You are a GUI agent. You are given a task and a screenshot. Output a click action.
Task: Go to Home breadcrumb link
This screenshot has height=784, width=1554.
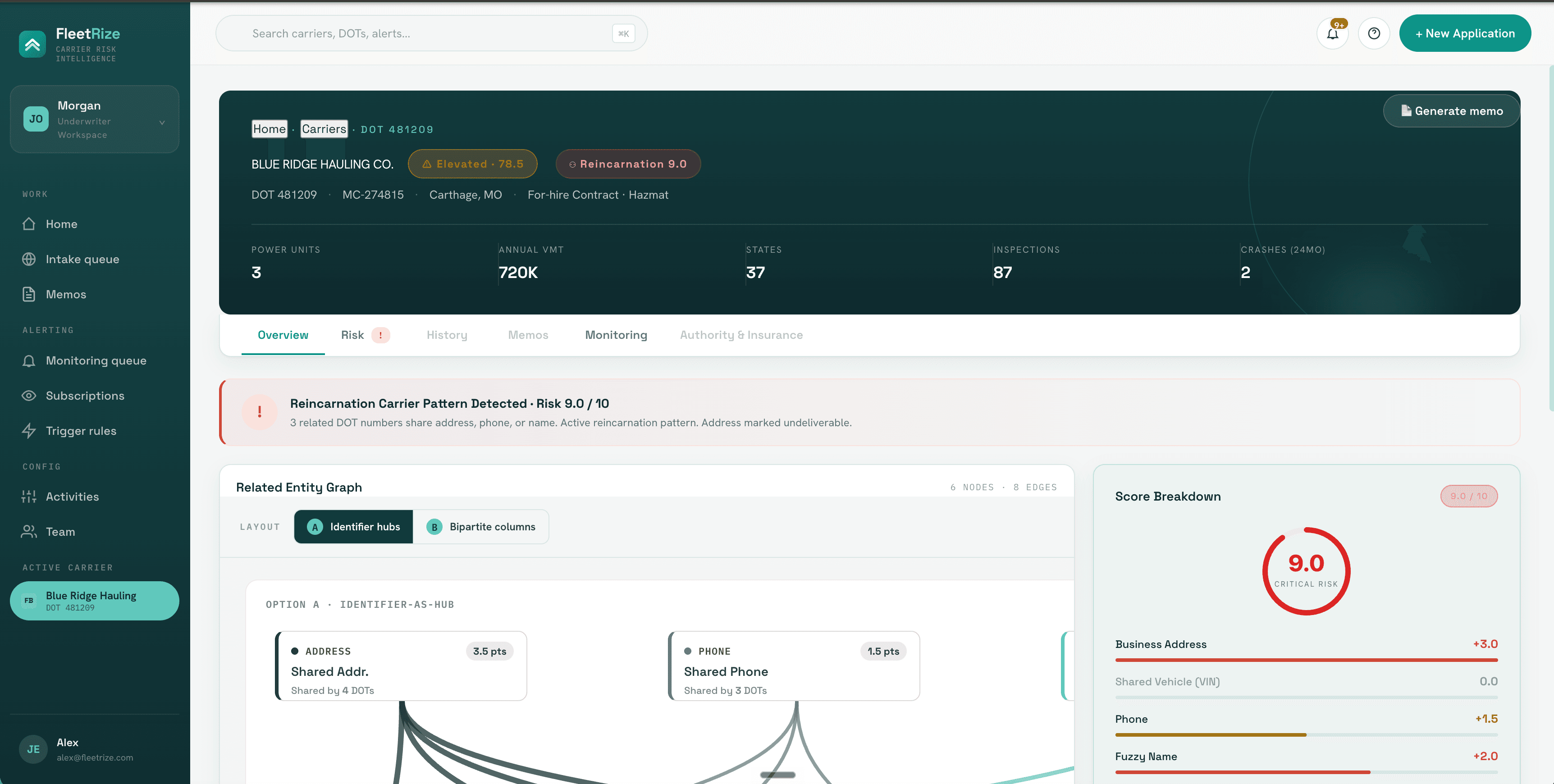tap(269, 128)
